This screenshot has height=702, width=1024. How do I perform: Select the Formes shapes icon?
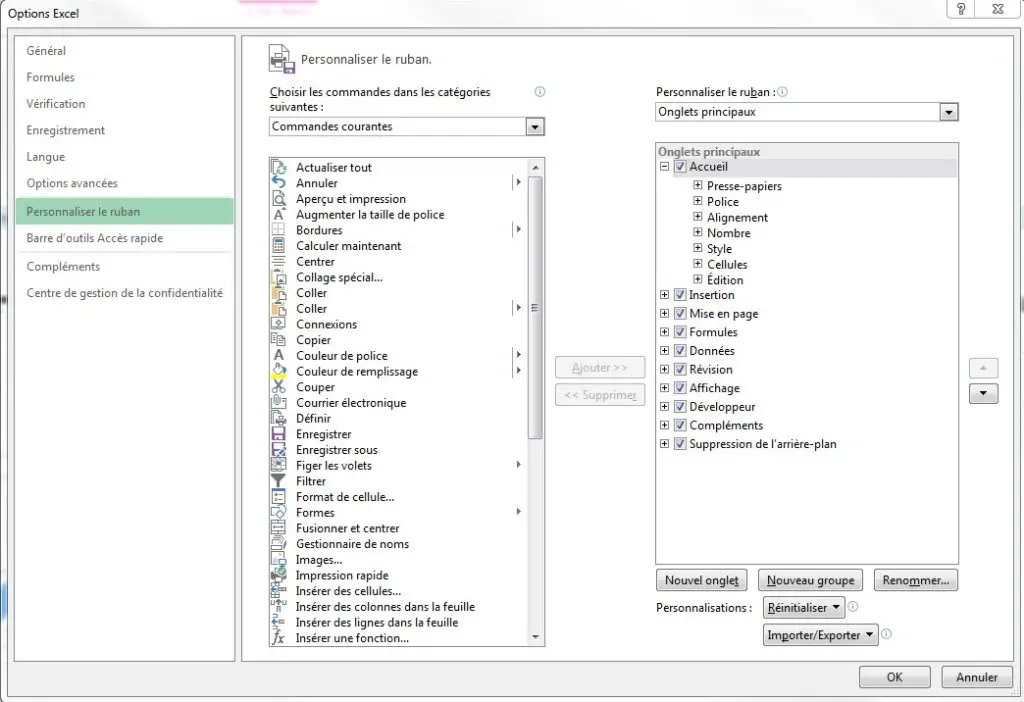[279, 513]
